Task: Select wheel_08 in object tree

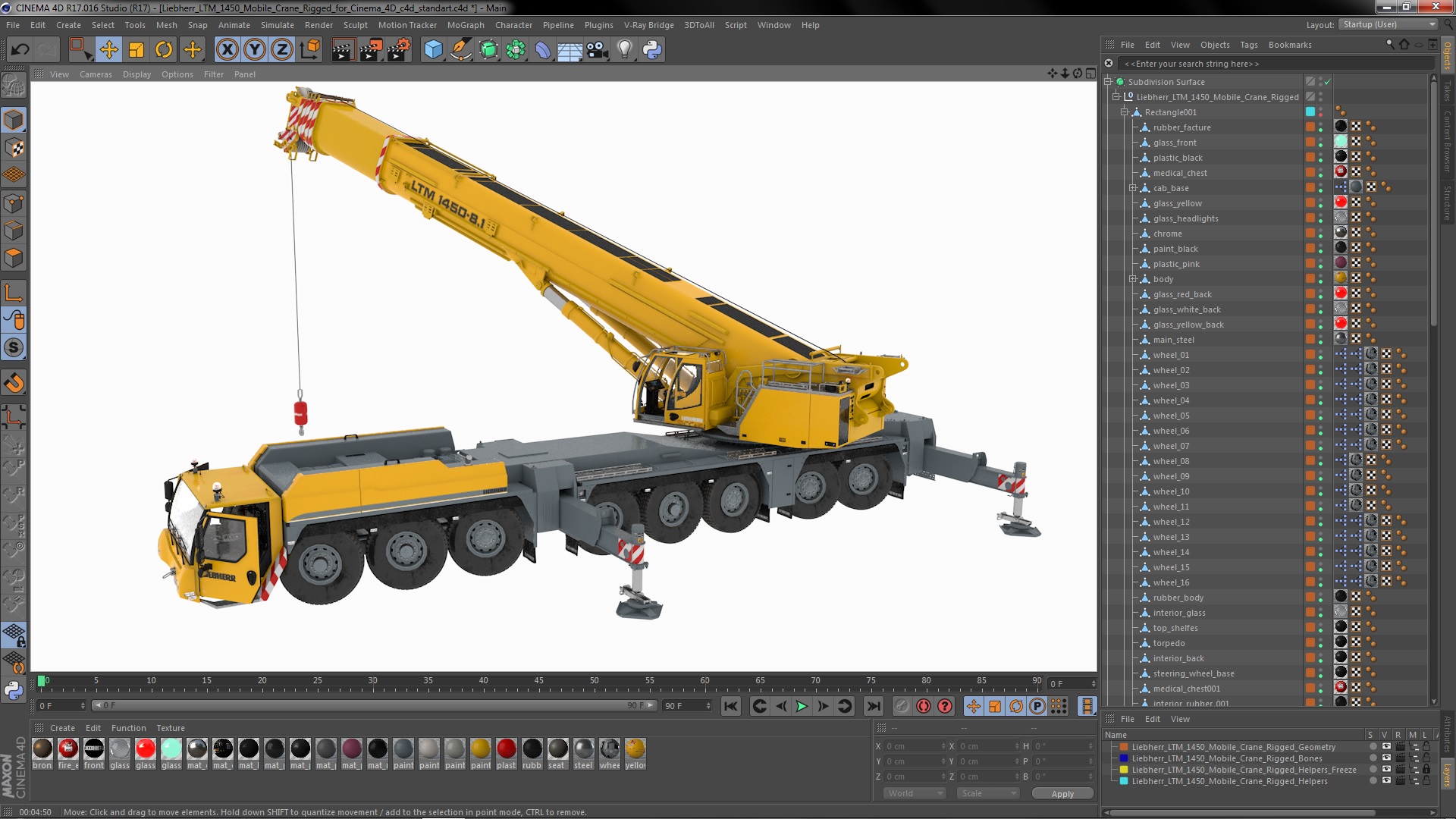Action: click(x=1171, y=461)
